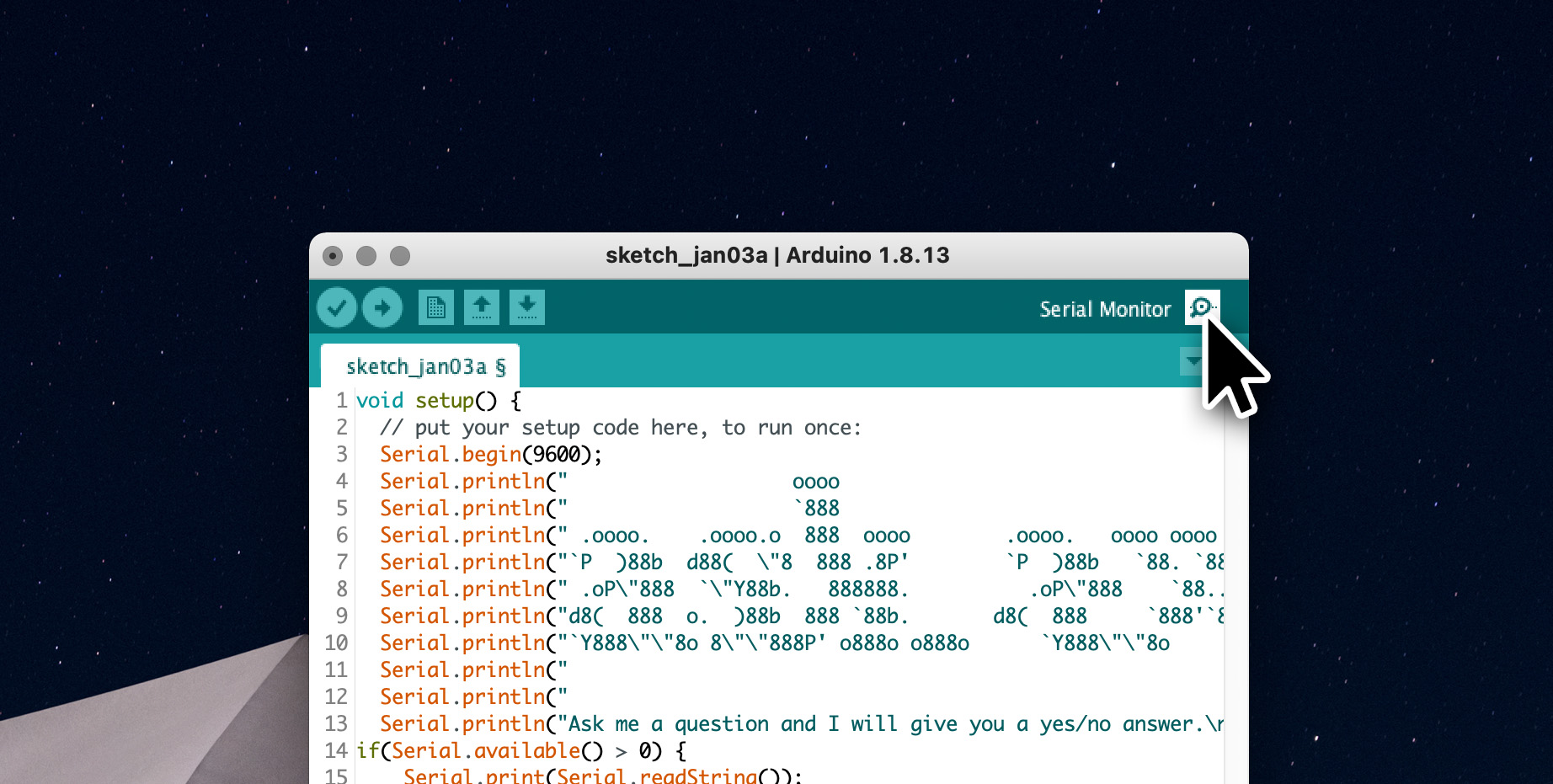Click line number 10 in the gutter
Image resolution: width=1553 pixels, height=784 pixels.
336,643
